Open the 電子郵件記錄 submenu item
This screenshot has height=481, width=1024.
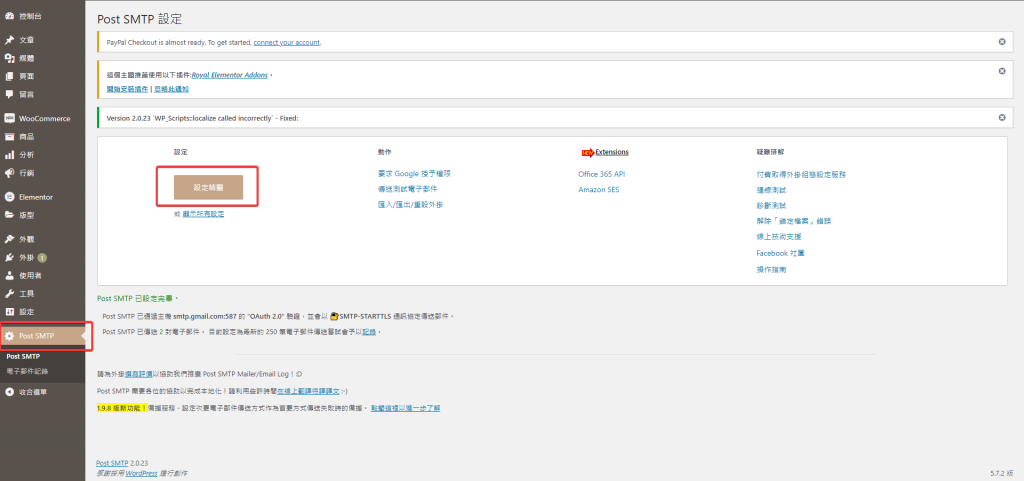tap(27, 371)
